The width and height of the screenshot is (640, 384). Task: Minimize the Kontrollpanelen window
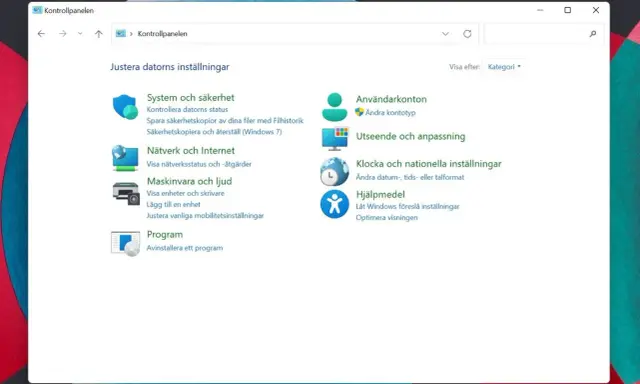click(540, 10)
